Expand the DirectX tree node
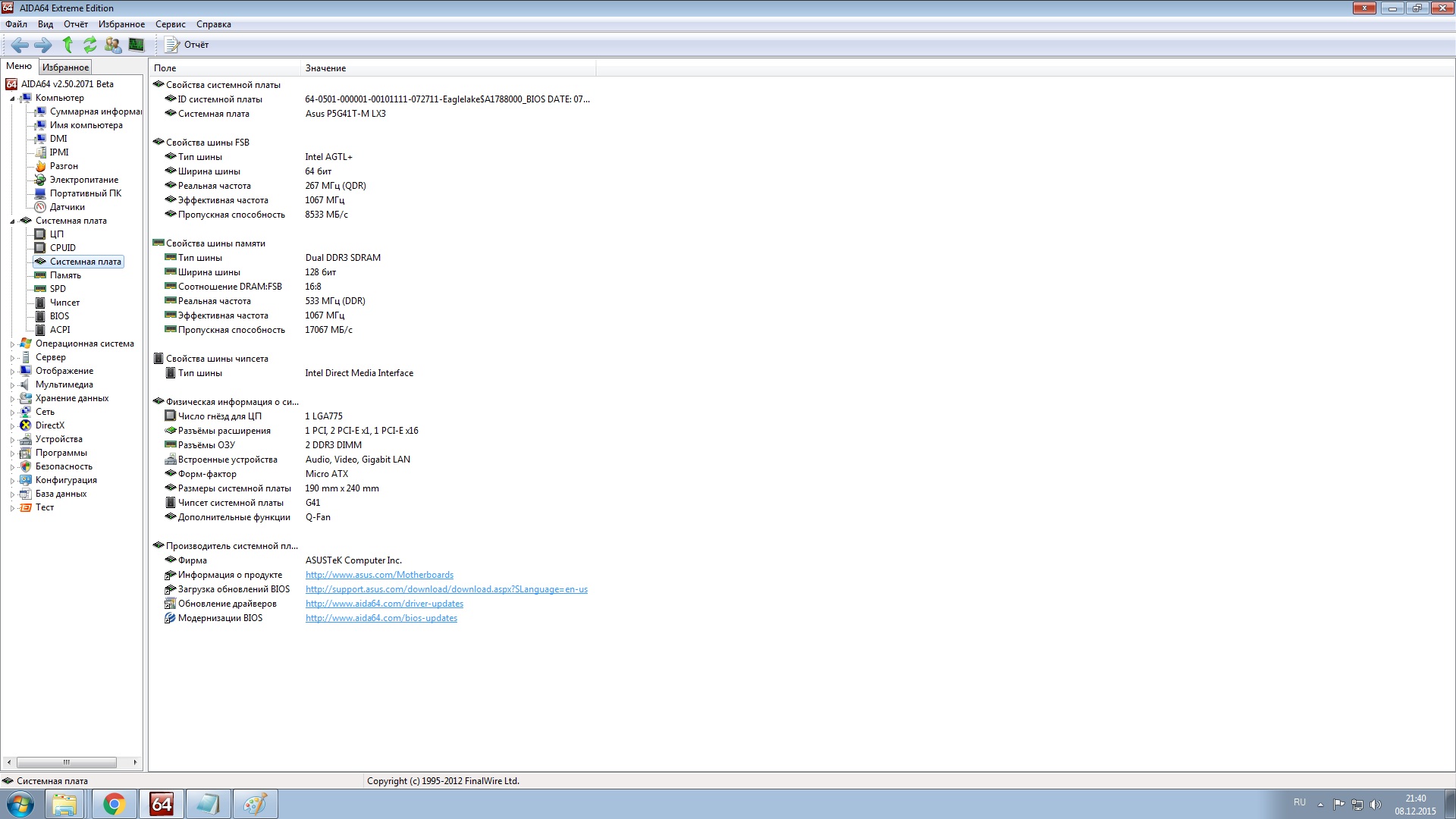Image resolution: width=1456 pixels, height=819 pixels. pos(12,426)
